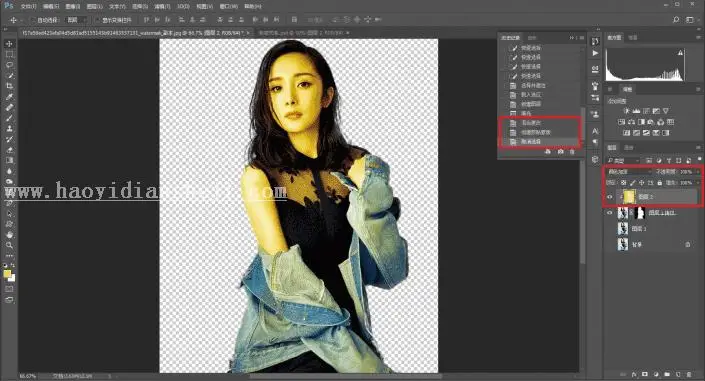Click the background color swatch
Screen dimensions: 705x381
tap(13, 278)
